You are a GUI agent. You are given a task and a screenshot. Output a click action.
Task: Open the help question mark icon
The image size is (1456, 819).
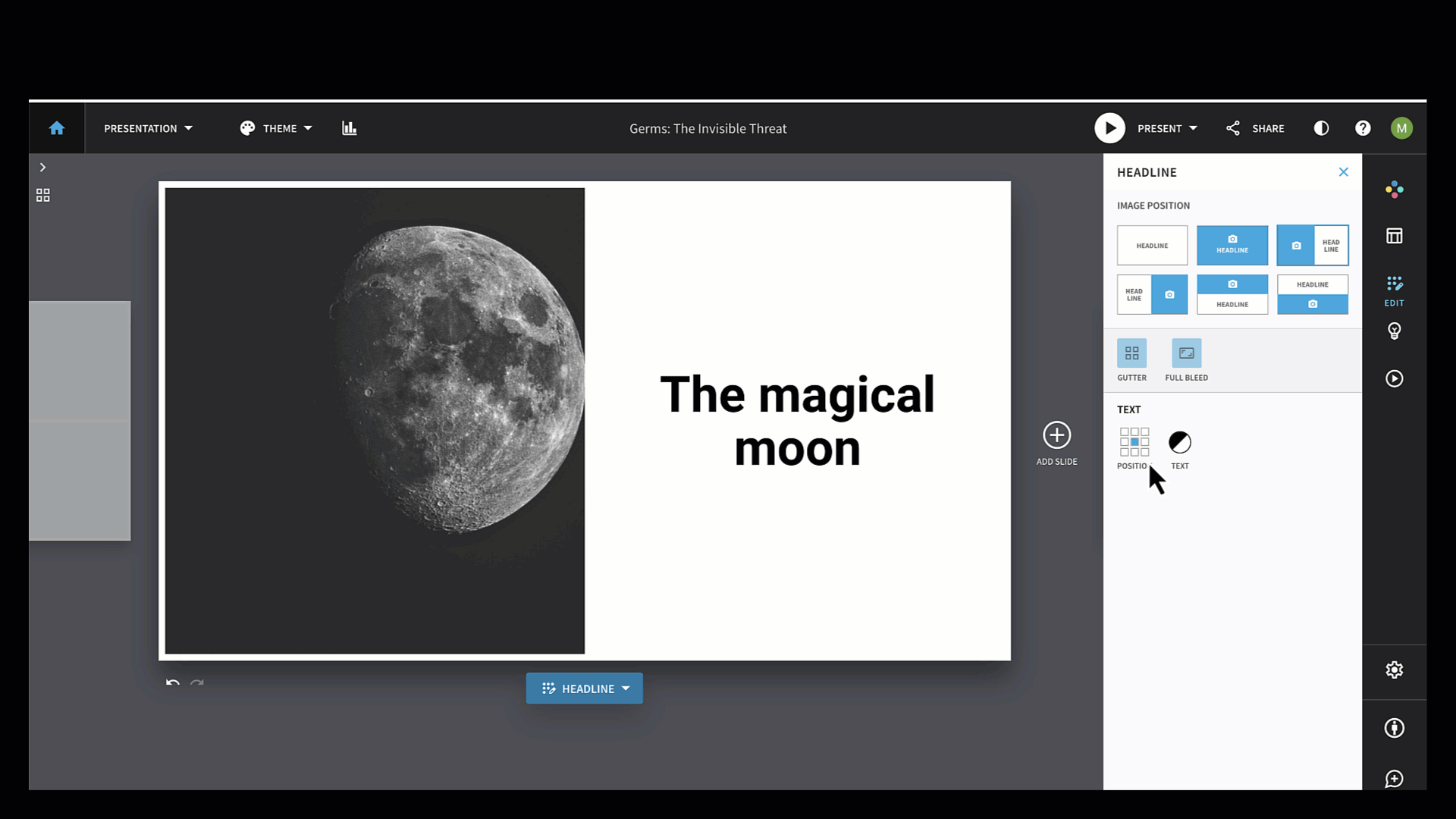1363,128
